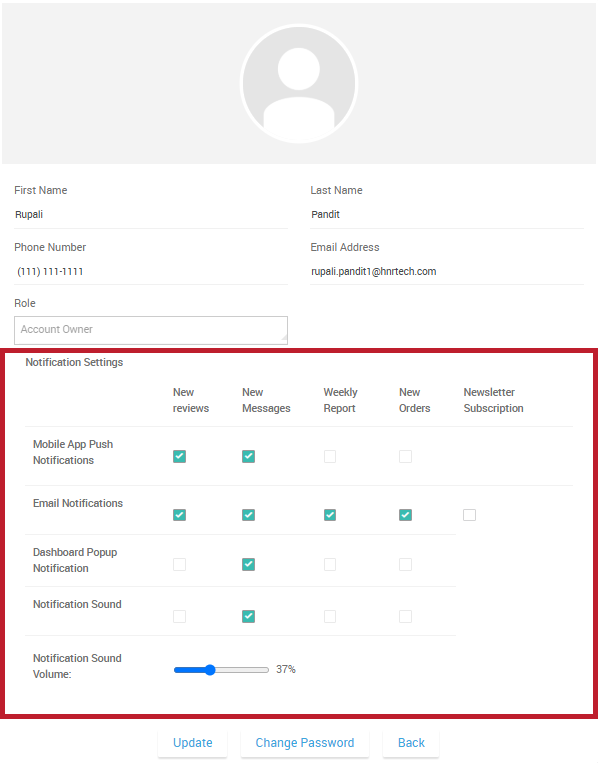The width and height of the screenshot is (598, 763).
Task: Click the Notification Sound Volume label
Action: click(77, 666)
